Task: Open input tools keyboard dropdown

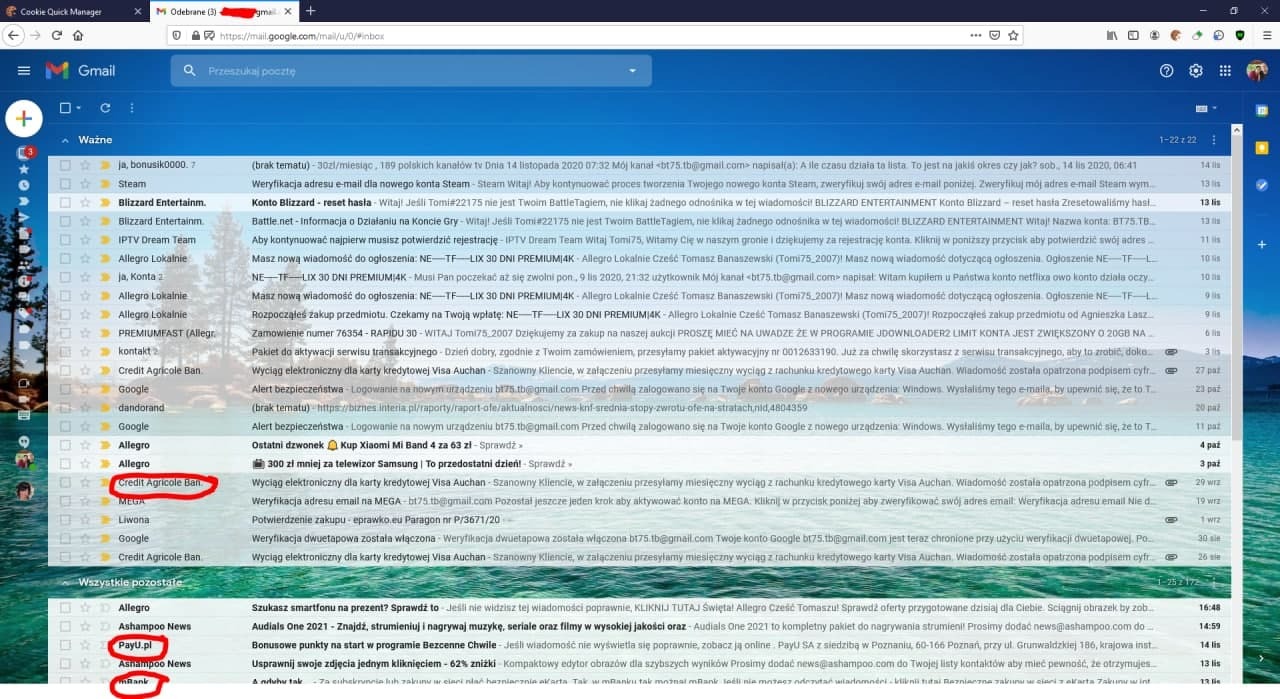Action: (x=1206, y=108)
